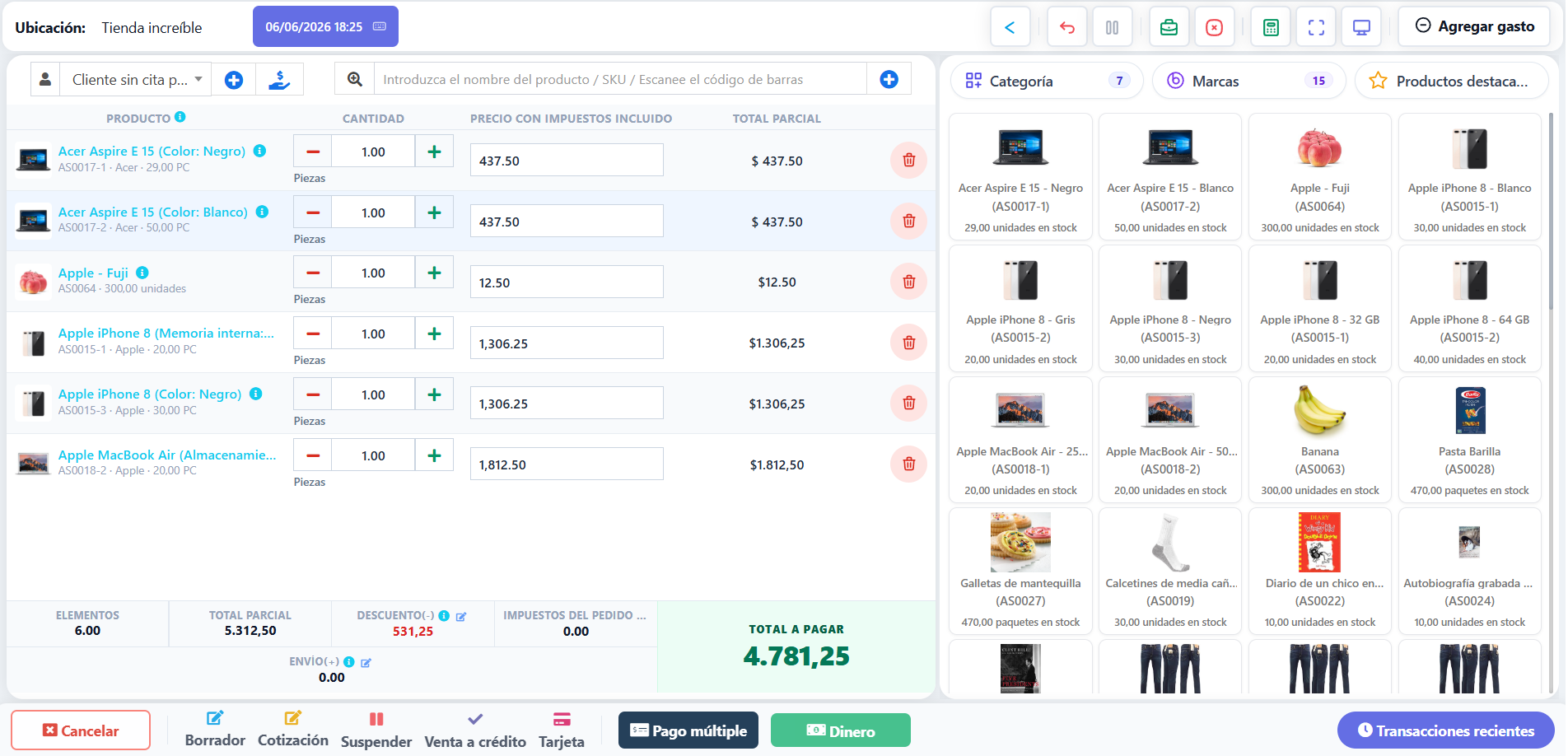The height and width of the screenshot is (756, 1568).
Task: Click the hand with coin icon
Action: click(280, 79)
